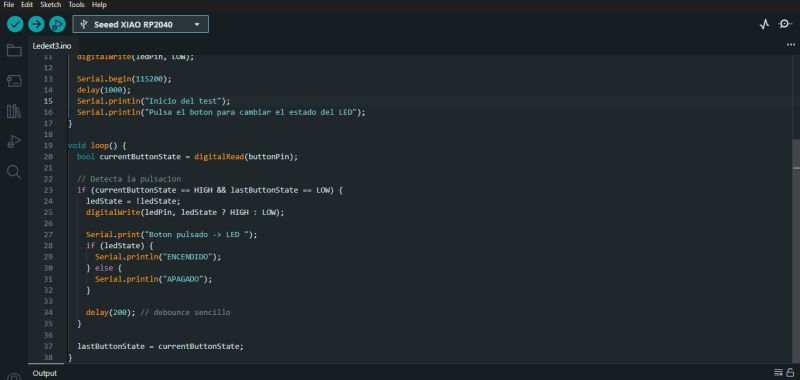Click the "Detecta la pulsacion" comment
Screen dimensions: 800x380
tap(129, 179)
